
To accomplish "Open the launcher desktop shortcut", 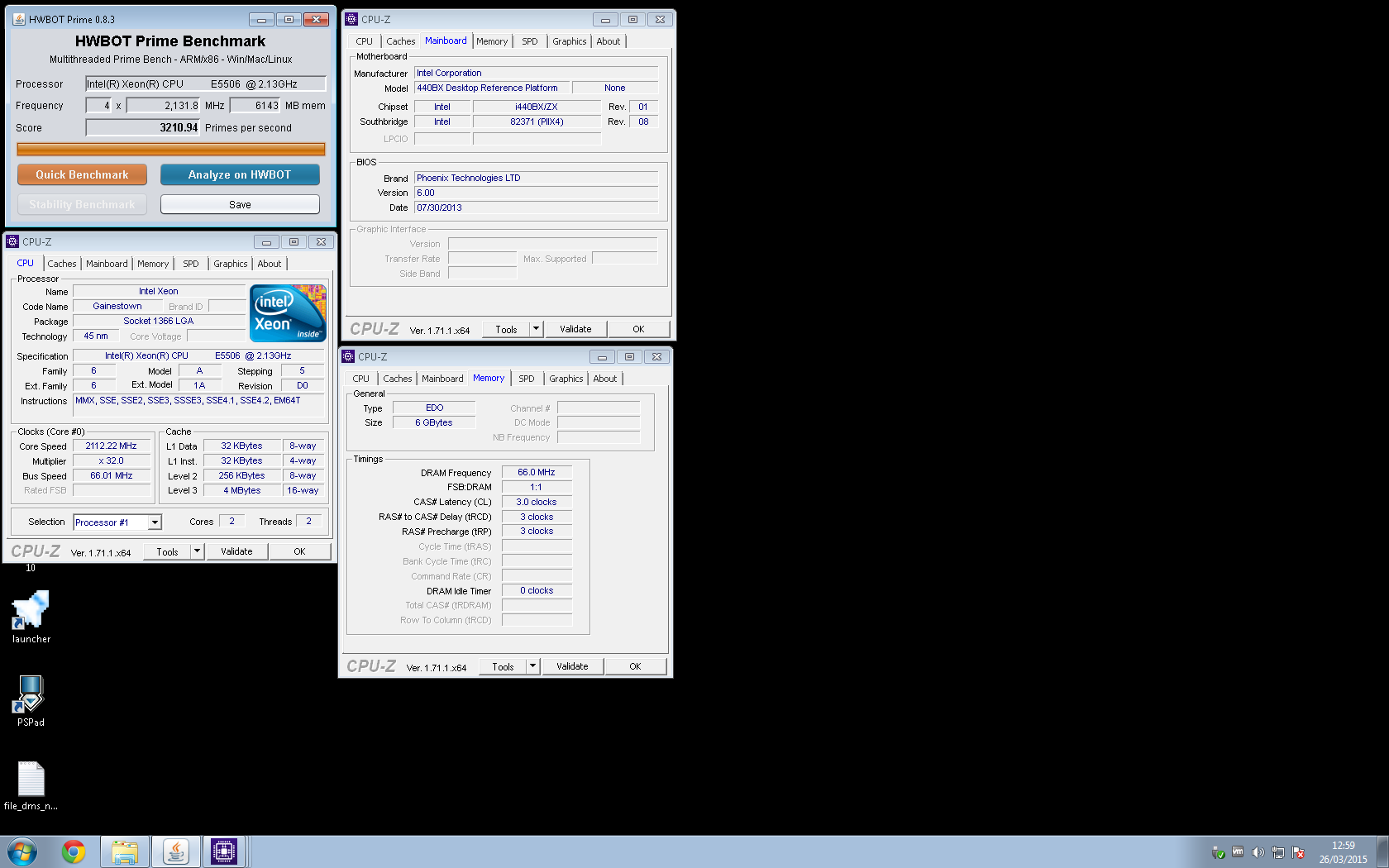I will (31, 617).
